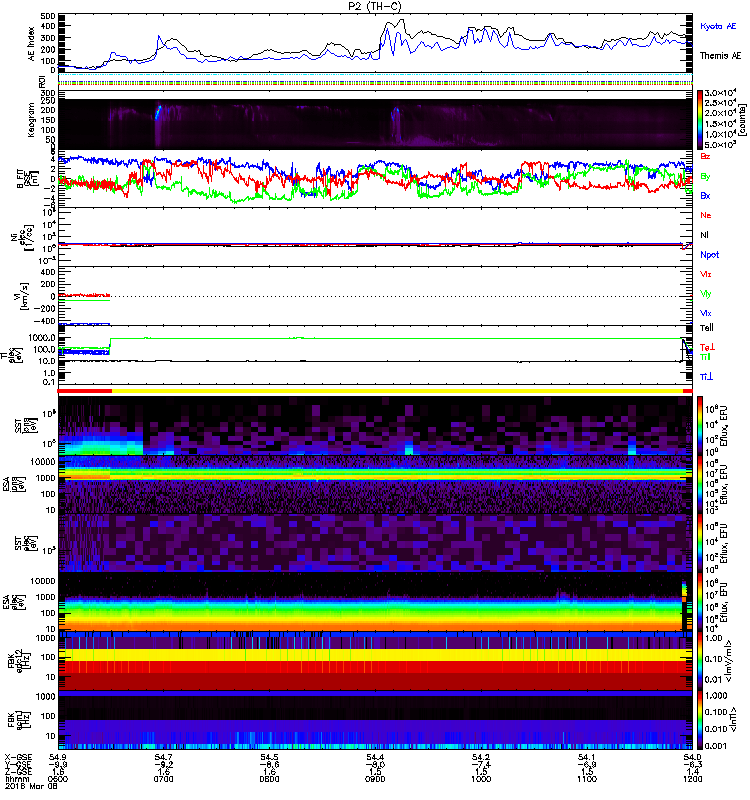Click the X-GSE value 54.0
The image size is (750, 800).
tap(692, 758)
